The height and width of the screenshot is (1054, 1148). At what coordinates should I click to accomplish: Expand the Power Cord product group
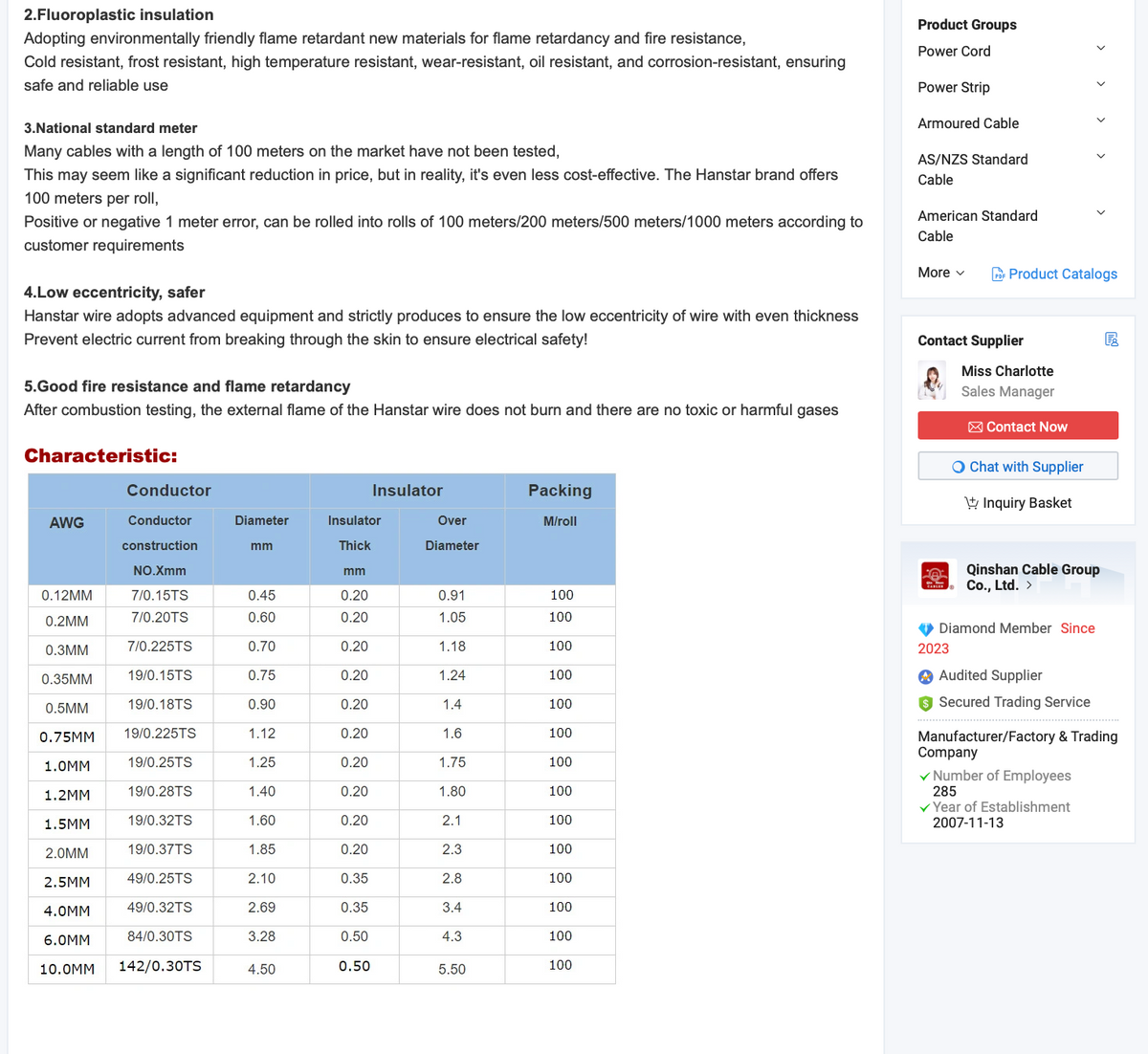pyautogui.click(x=1100, y=49)
